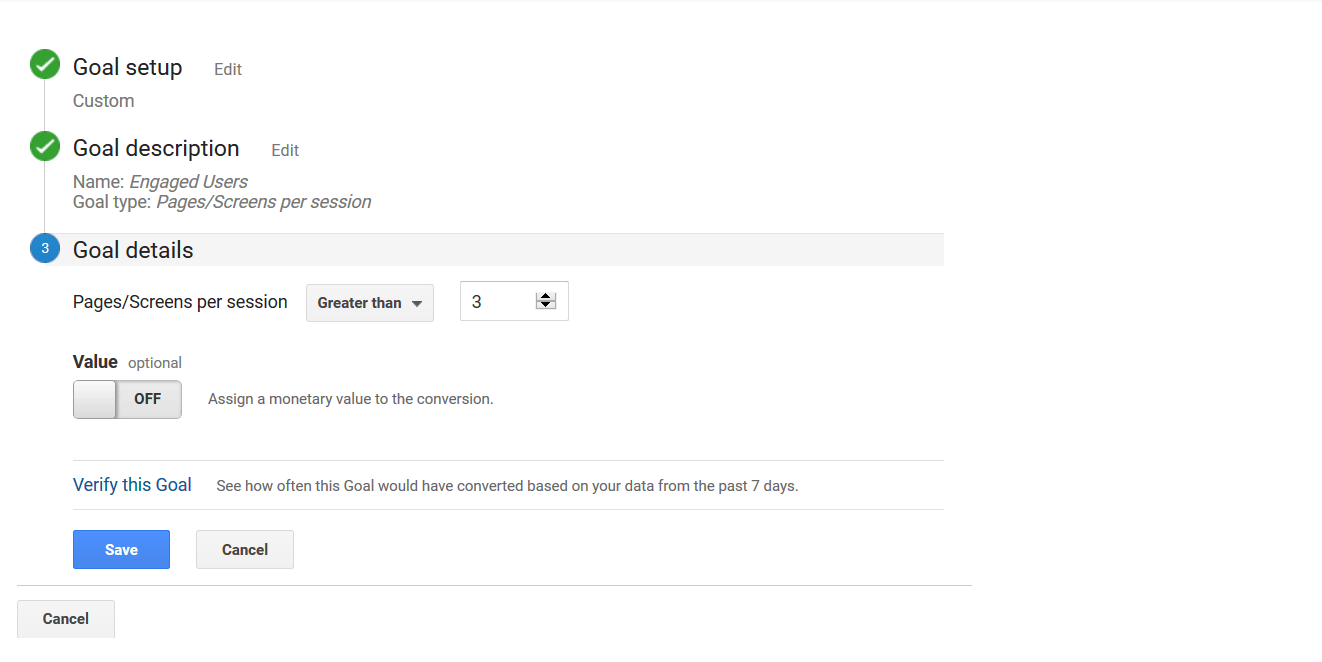
Task: Cancel the goal details configuration
Action: click(244, 549)
